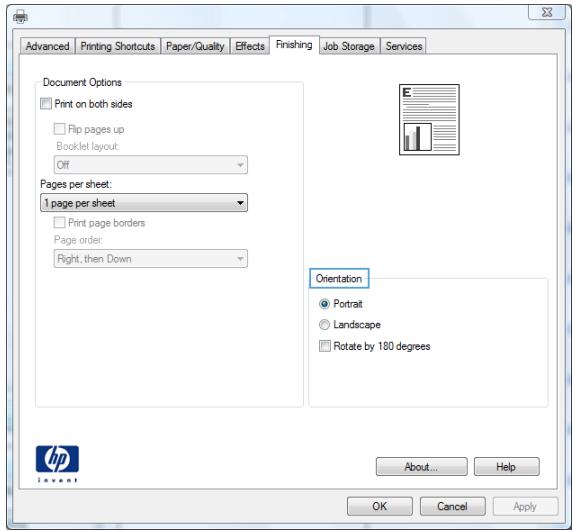Click the document page preview thumbnail

pos(429,120)
